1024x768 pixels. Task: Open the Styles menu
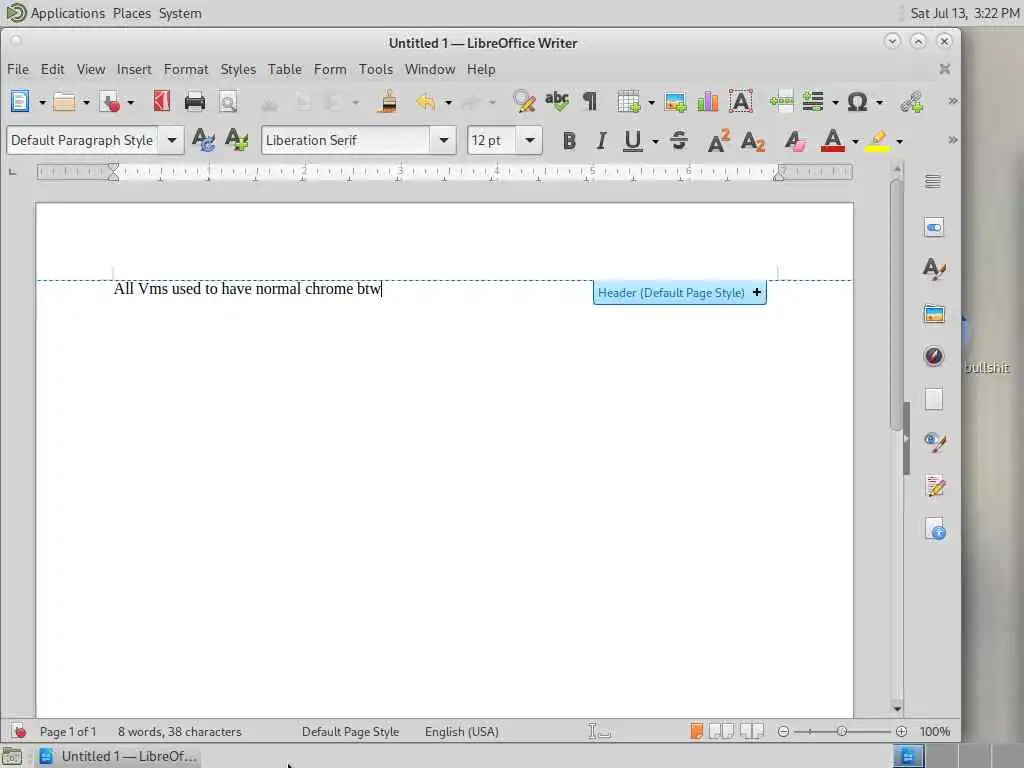(238, 69)
